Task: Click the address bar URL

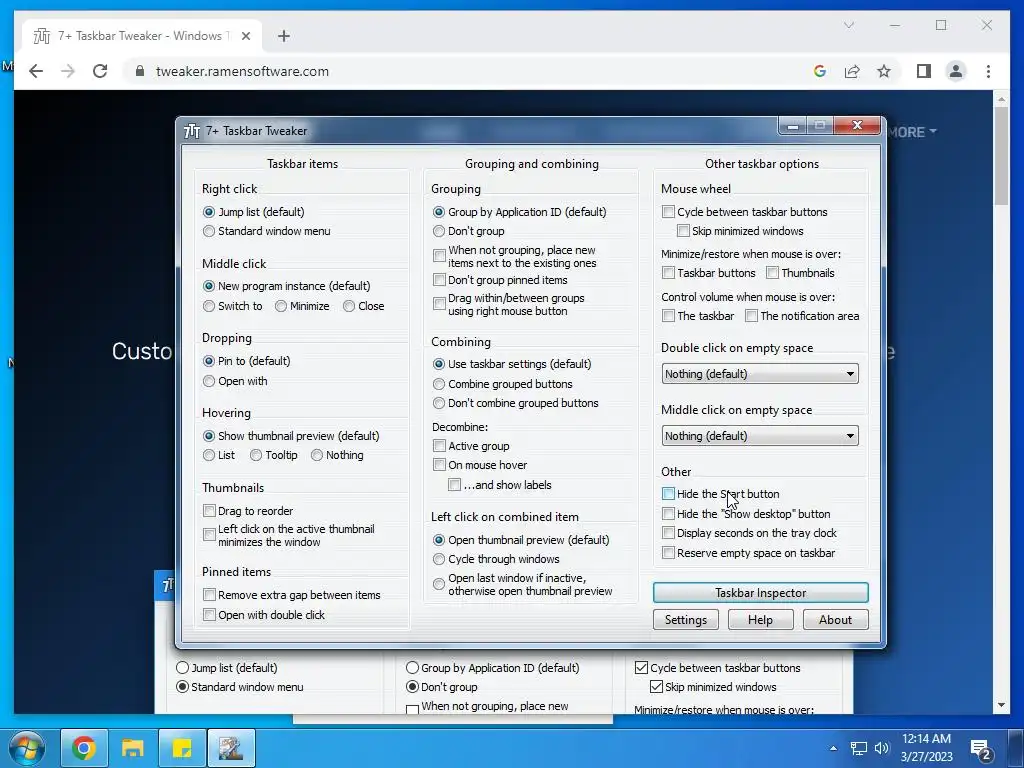Action: pyautogui.click(x=242, y=71)
